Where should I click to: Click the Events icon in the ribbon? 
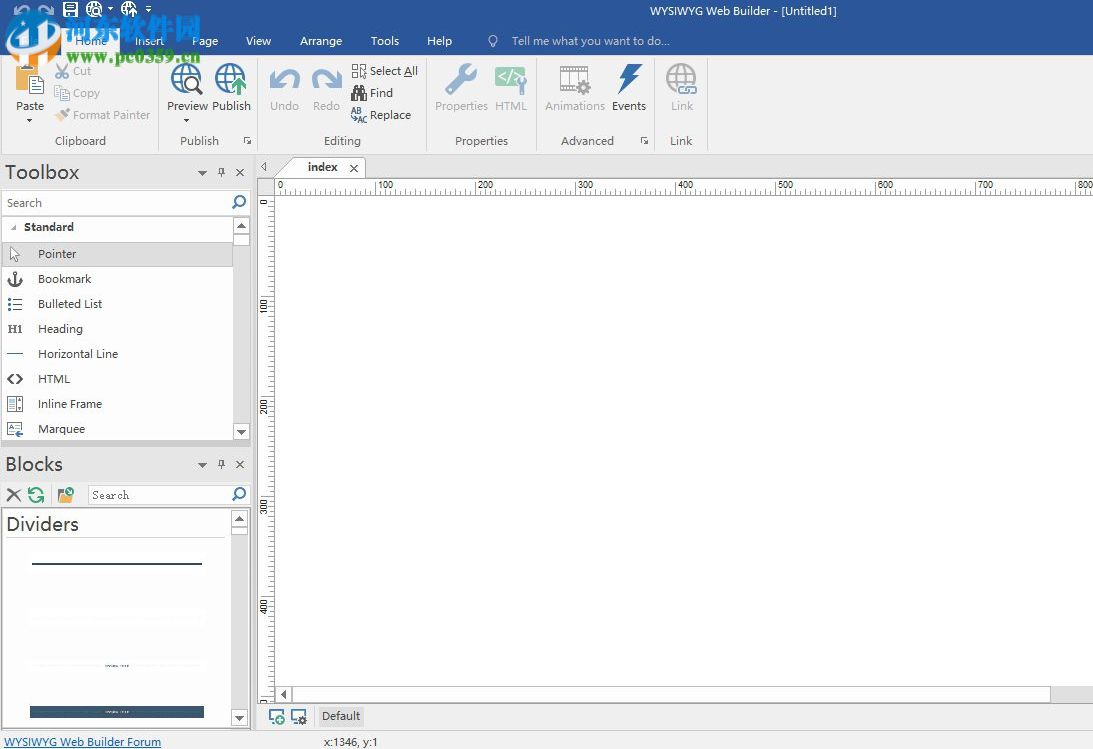629,88
